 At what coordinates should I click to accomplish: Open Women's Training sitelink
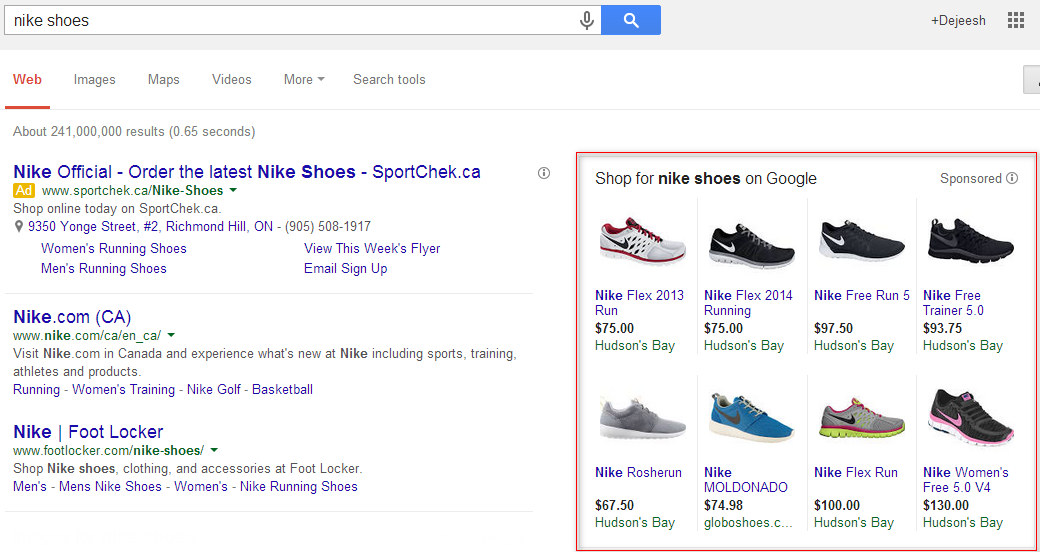(123, 389)
